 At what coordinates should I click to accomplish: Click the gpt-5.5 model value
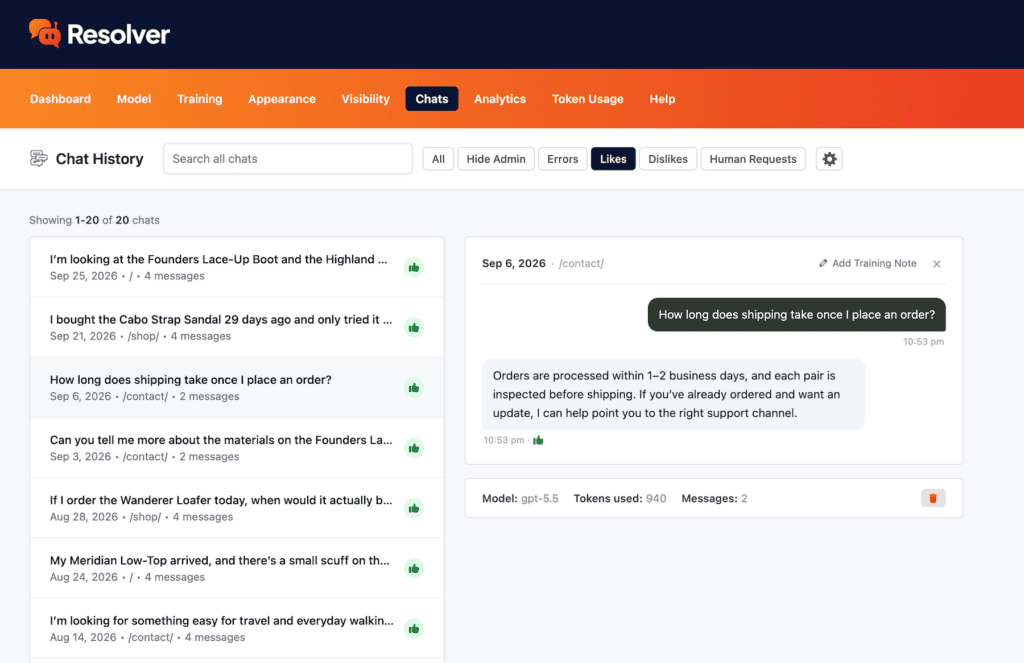click(x=539, y=498)
